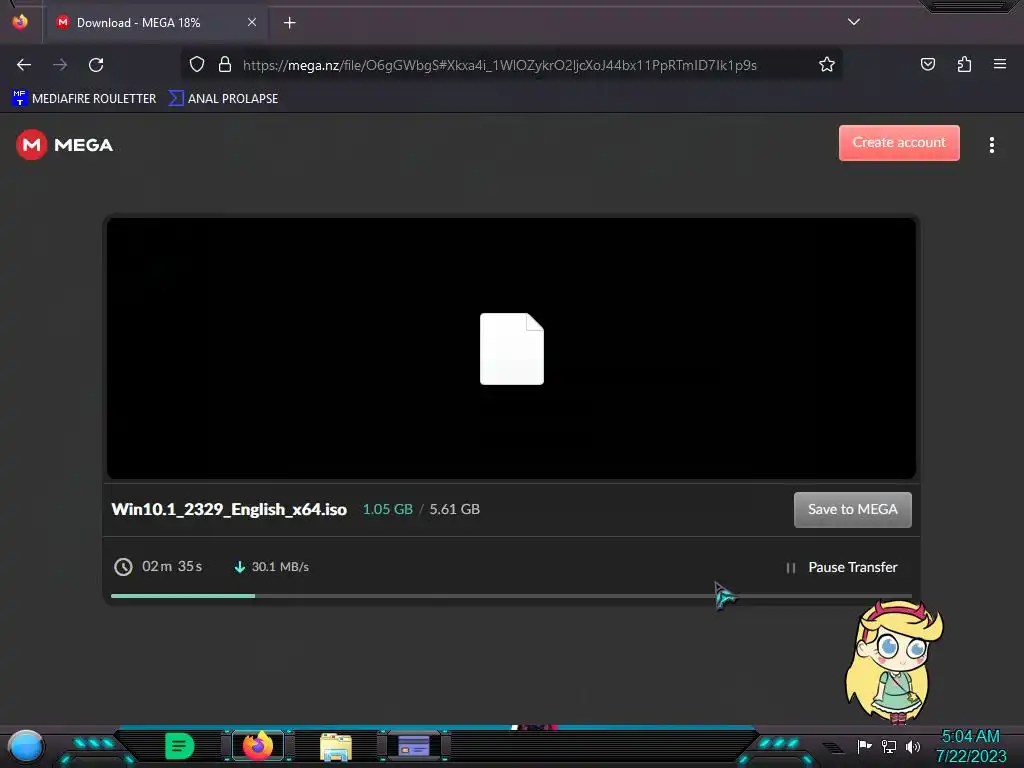1024x768 pixels.
Task: Close the Download - MEGA tab
Action: (x=251, y=22)
